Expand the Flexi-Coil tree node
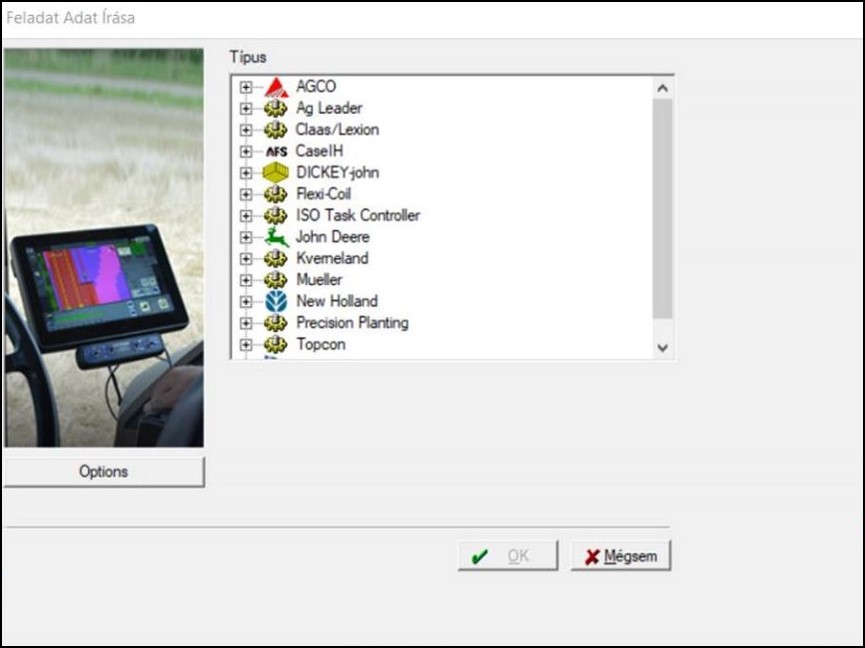 (246, 195)
